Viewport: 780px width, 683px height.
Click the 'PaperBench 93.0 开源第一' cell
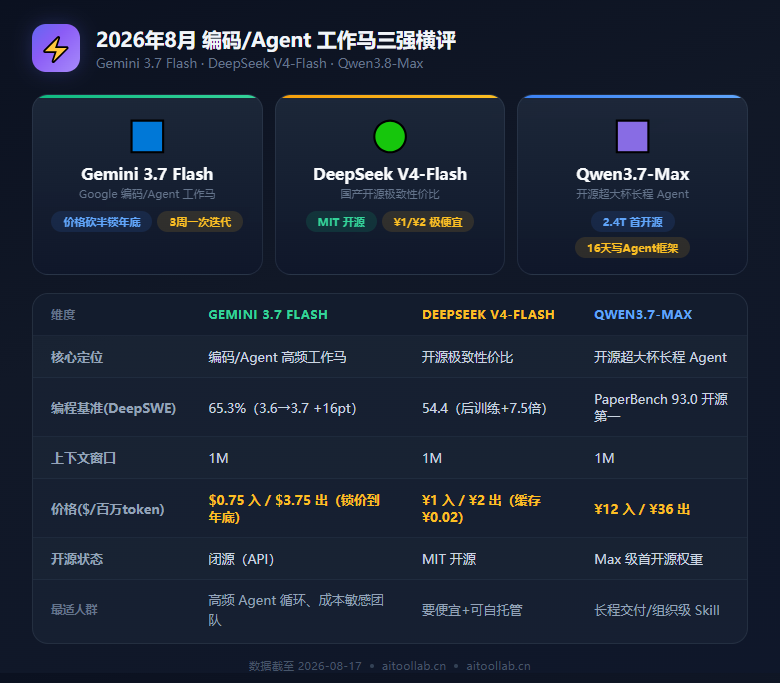pos(661,407)
